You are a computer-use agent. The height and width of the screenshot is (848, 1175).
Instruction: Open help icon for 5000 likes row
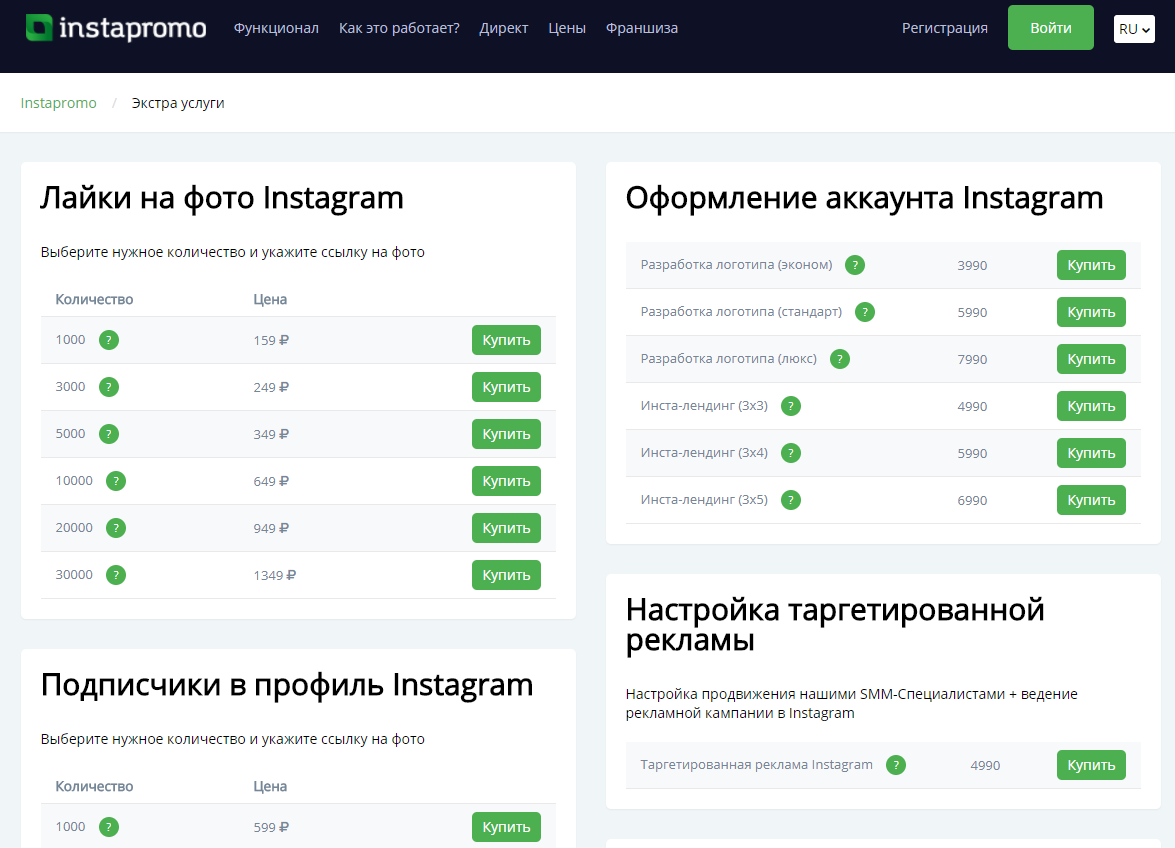pos(109,434)
